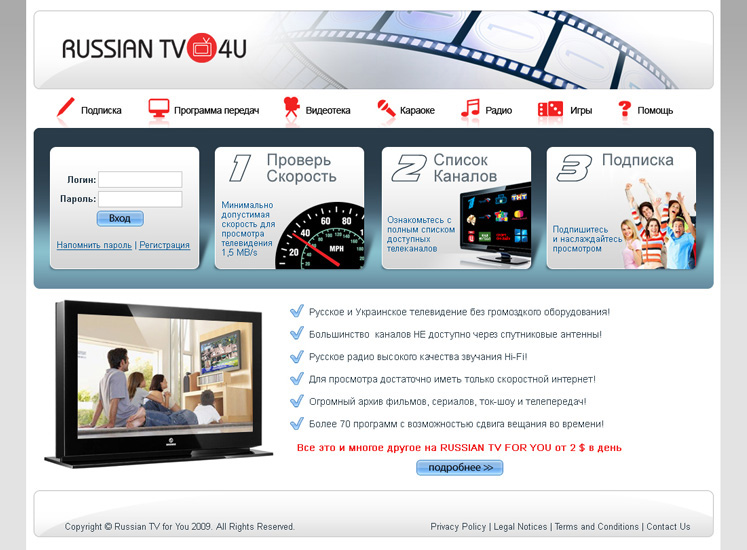Click the question mark Помощь icon
The image size is (747, 550).
[x=624, y=109]
